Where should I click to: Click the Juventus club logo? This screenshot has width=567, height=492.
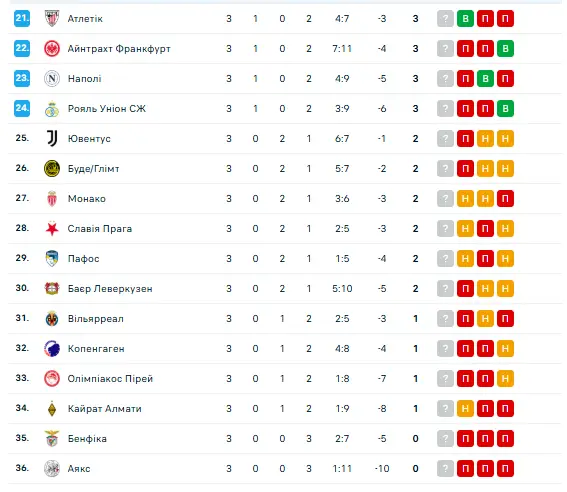(52, 138)
